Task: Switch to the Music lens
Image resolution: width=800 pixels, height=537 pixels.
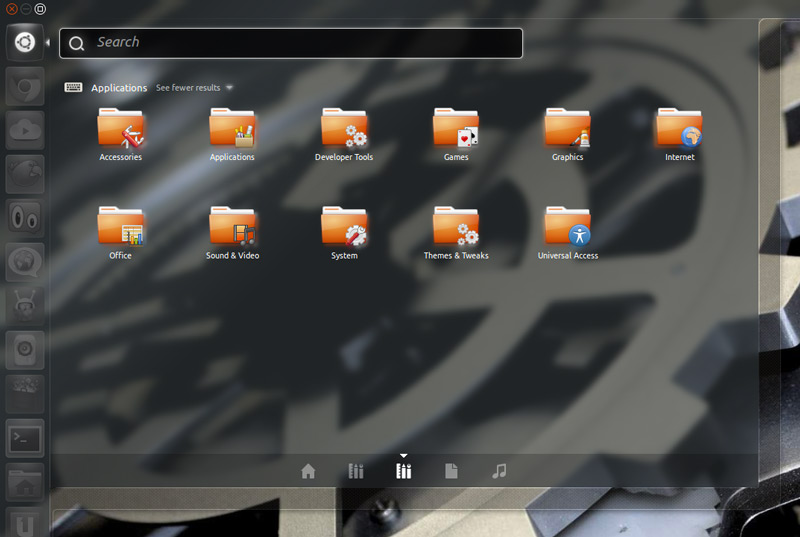Action: click(x=499, y=471)
